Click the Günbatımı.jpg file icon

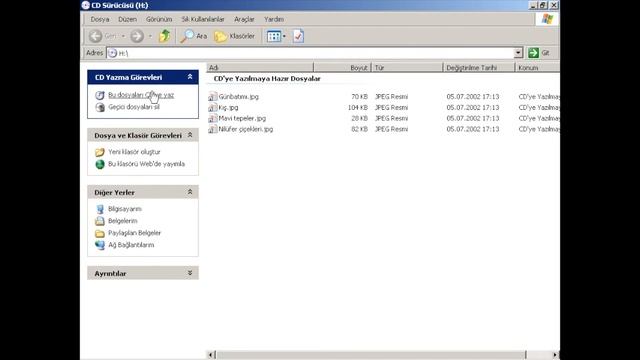click(x=212, y=97)
